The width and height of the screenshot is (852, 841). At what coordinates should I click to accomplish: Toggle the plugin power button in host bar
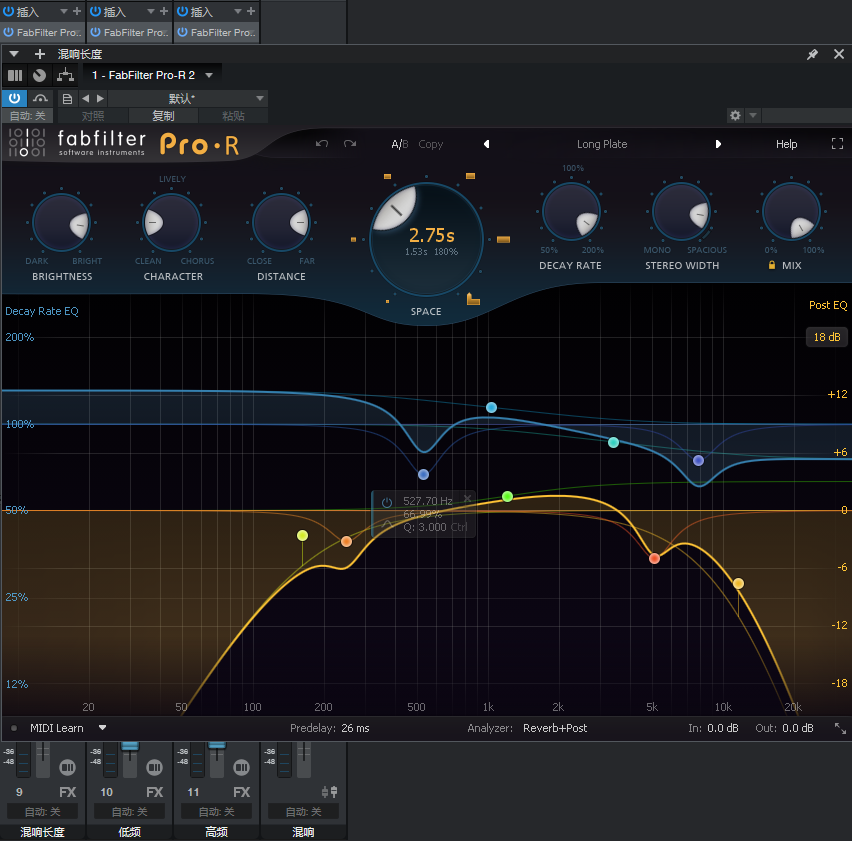coord(14,98)
